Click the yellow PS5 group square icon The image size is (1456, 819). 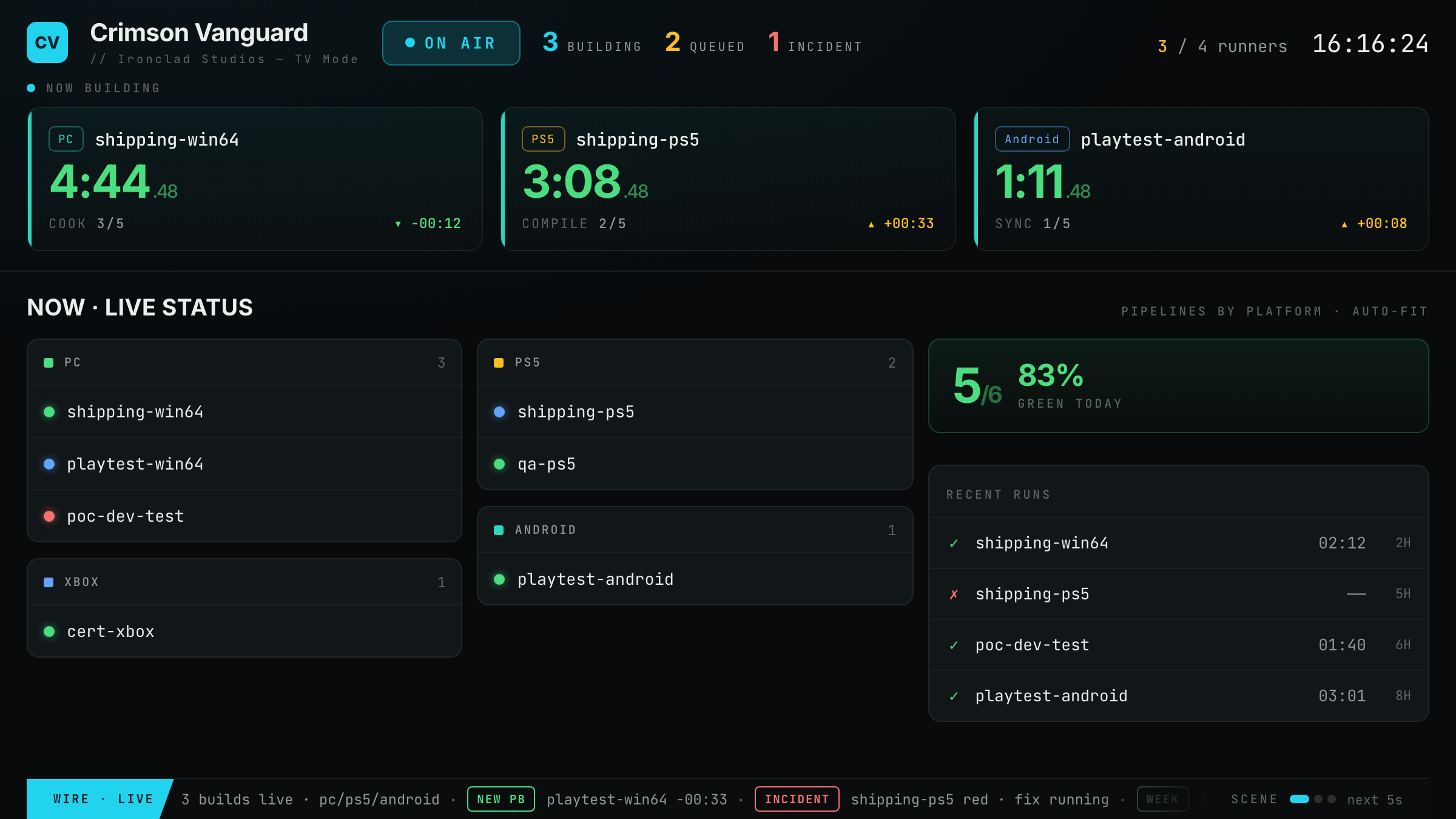coord(499,363)
